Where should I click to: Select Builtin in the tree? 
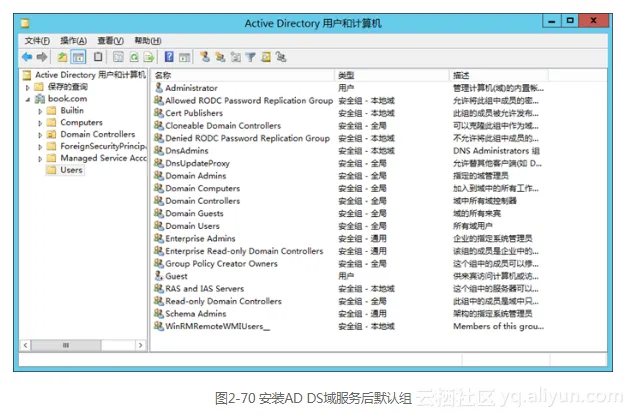click(72, 110)
